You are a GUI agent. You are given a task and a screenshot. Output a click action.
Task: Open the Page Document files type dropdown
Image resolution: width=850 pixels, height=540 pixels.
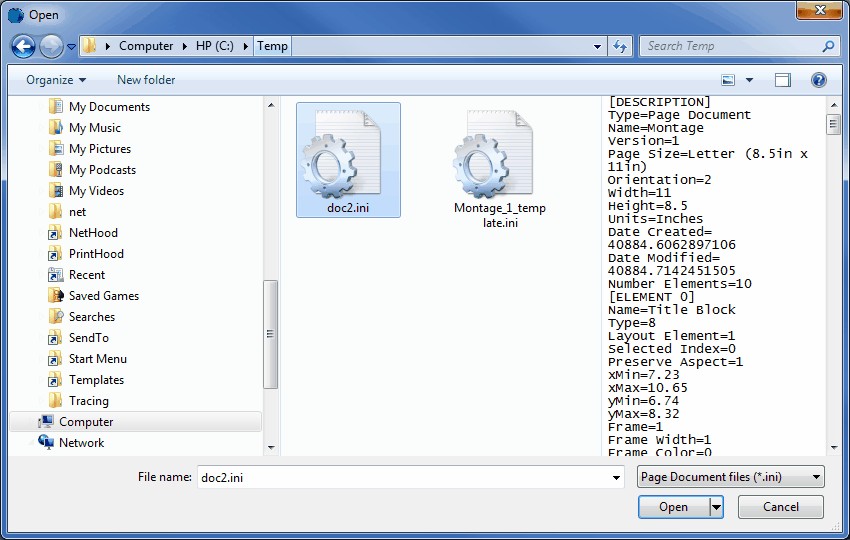tap(730, 477)
